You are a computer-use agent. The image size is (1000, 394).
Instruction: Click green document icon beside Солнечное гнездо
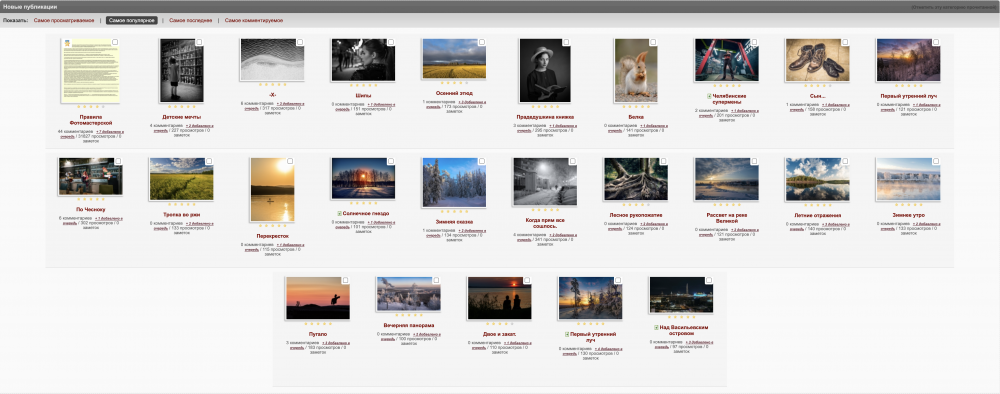pos(340,213)
